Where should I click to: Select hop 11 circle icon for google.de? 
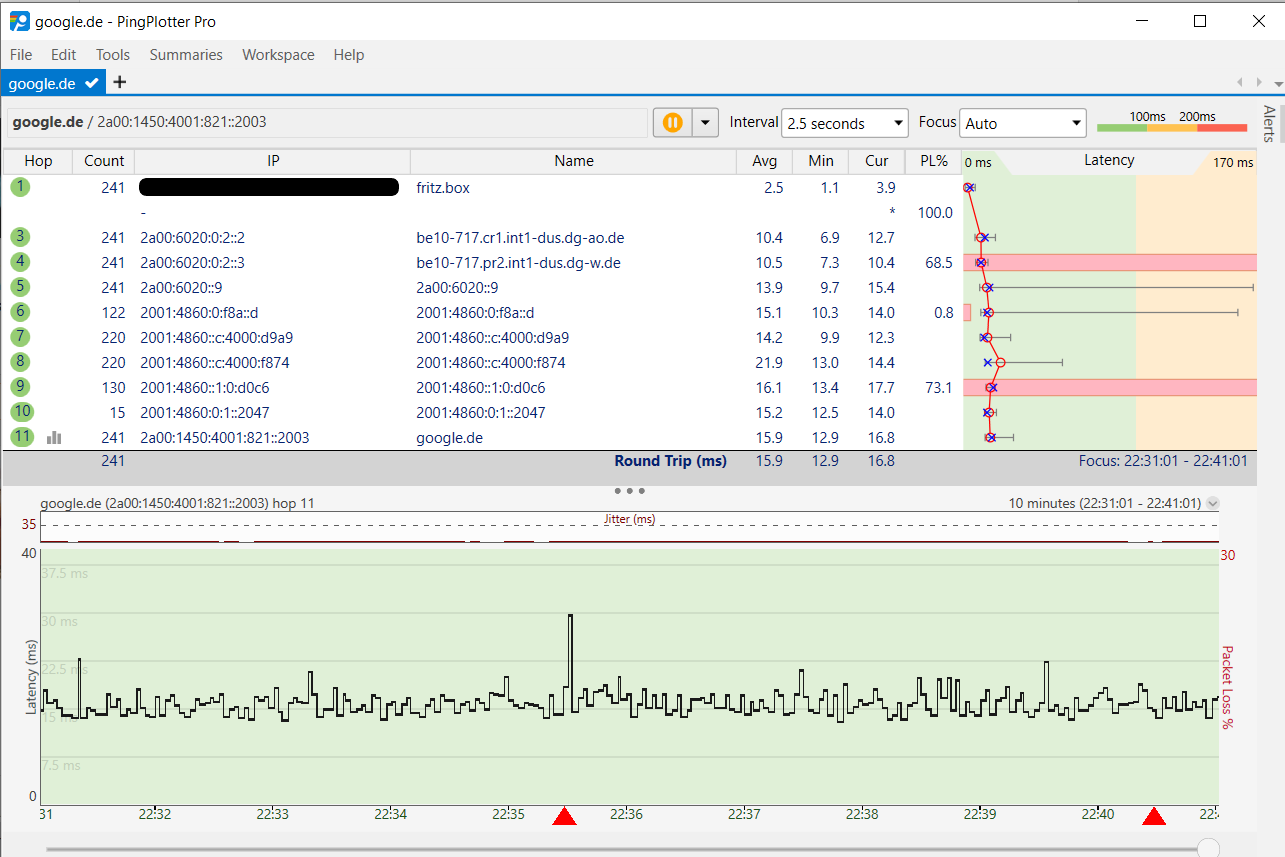tap(22, 437)
